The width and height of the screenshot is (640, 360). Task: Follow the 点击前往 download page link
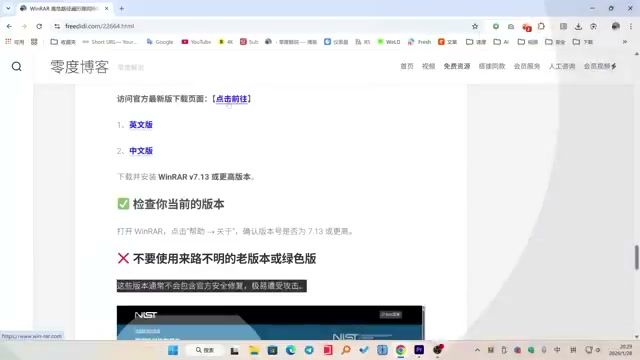(231, 99)
